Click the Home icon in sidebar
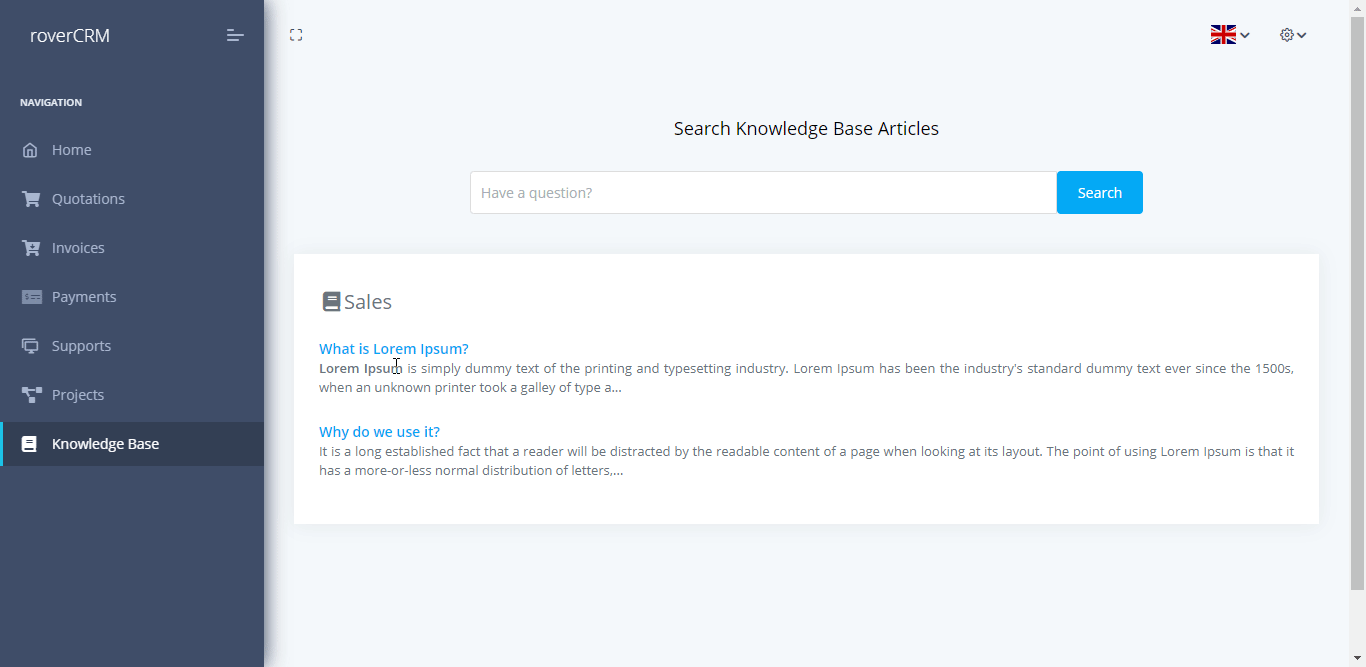 click(x=30, y=150)
